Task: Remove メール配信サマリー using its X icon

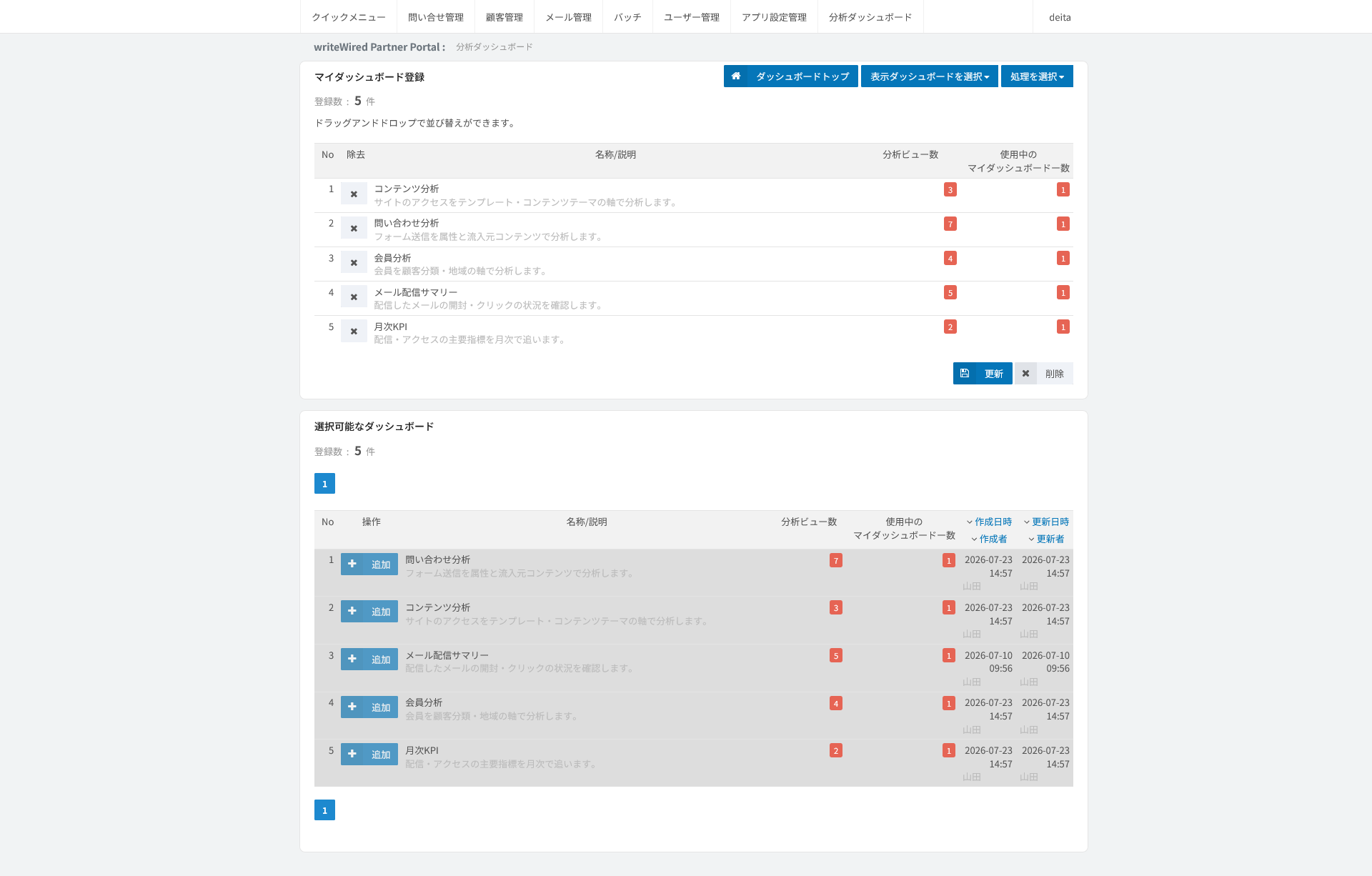Action: click(x=354, y=297)
